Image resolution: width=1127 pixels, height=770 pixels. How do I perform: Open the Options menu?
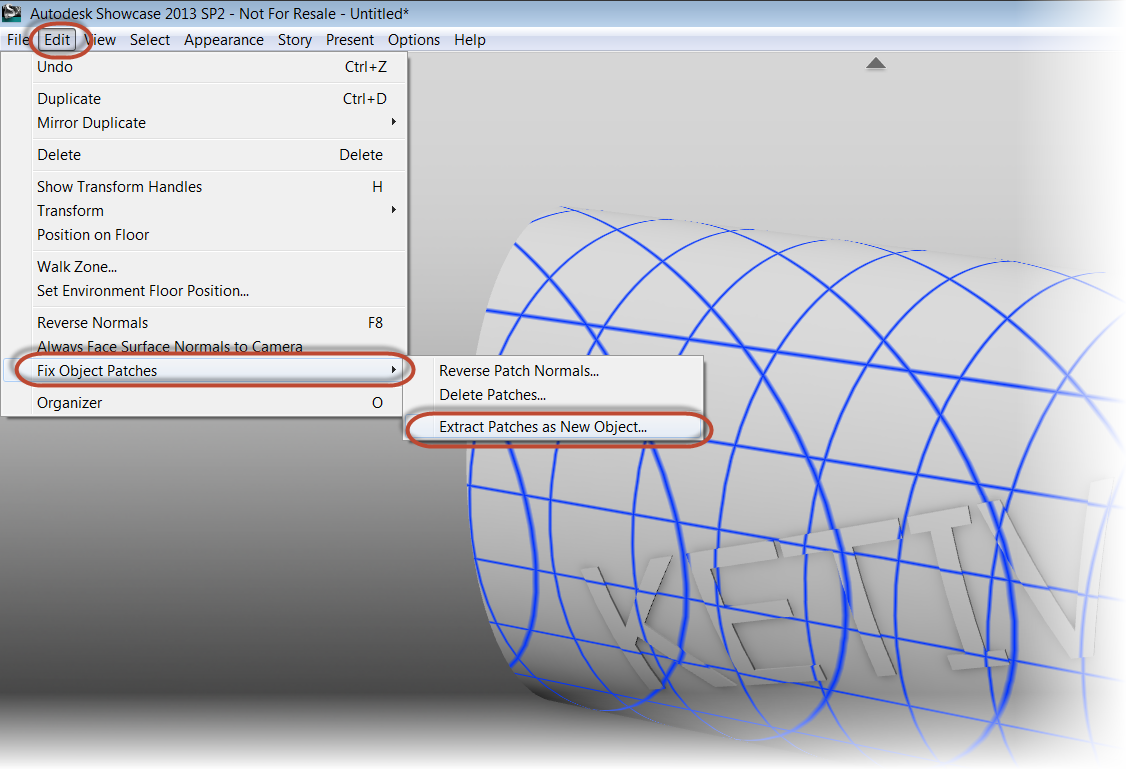coord(413,39)
